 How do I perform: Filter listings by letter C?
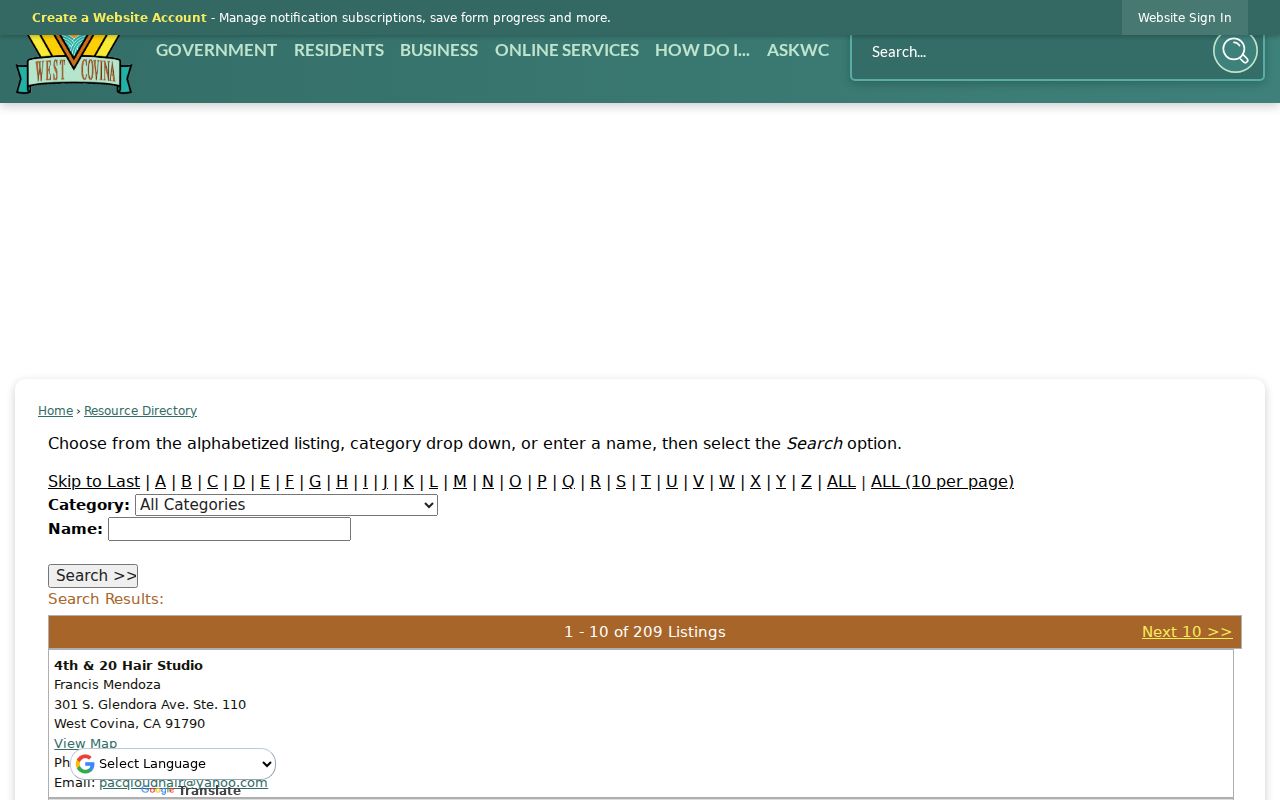[212, 482]
